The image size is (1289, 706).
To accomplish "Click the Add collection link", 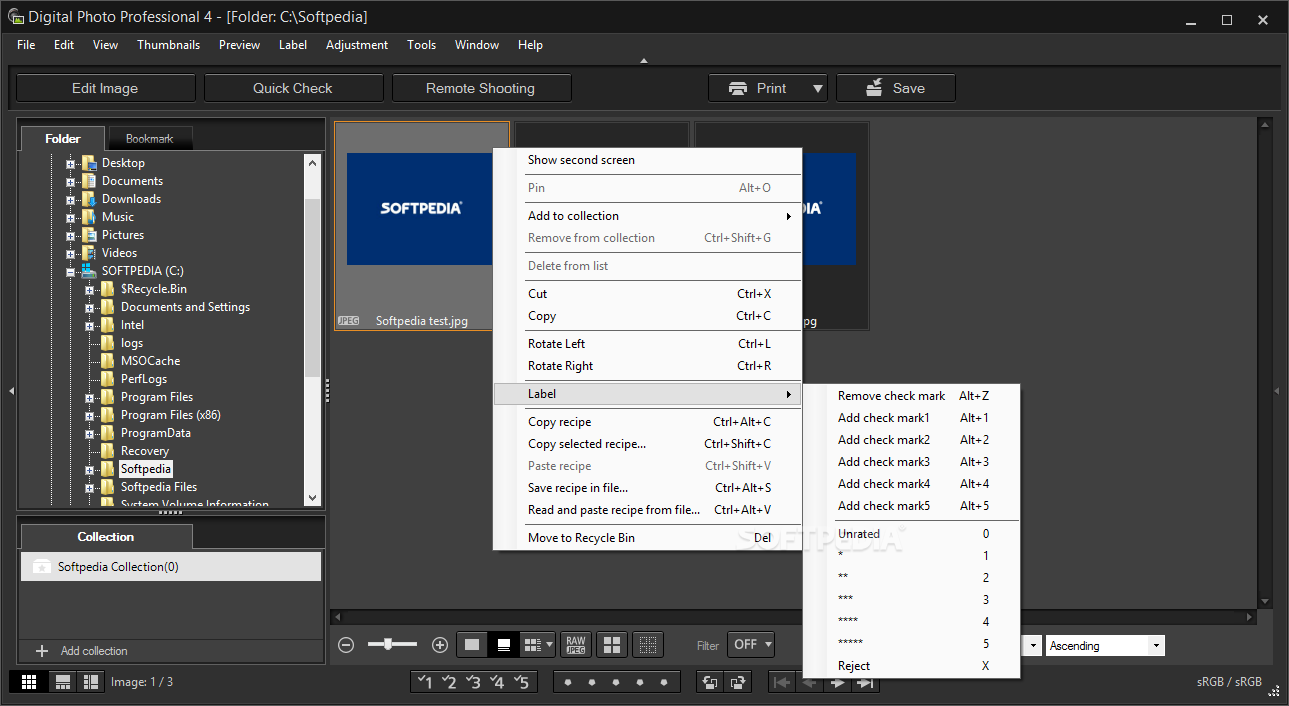I will (94, 651).
